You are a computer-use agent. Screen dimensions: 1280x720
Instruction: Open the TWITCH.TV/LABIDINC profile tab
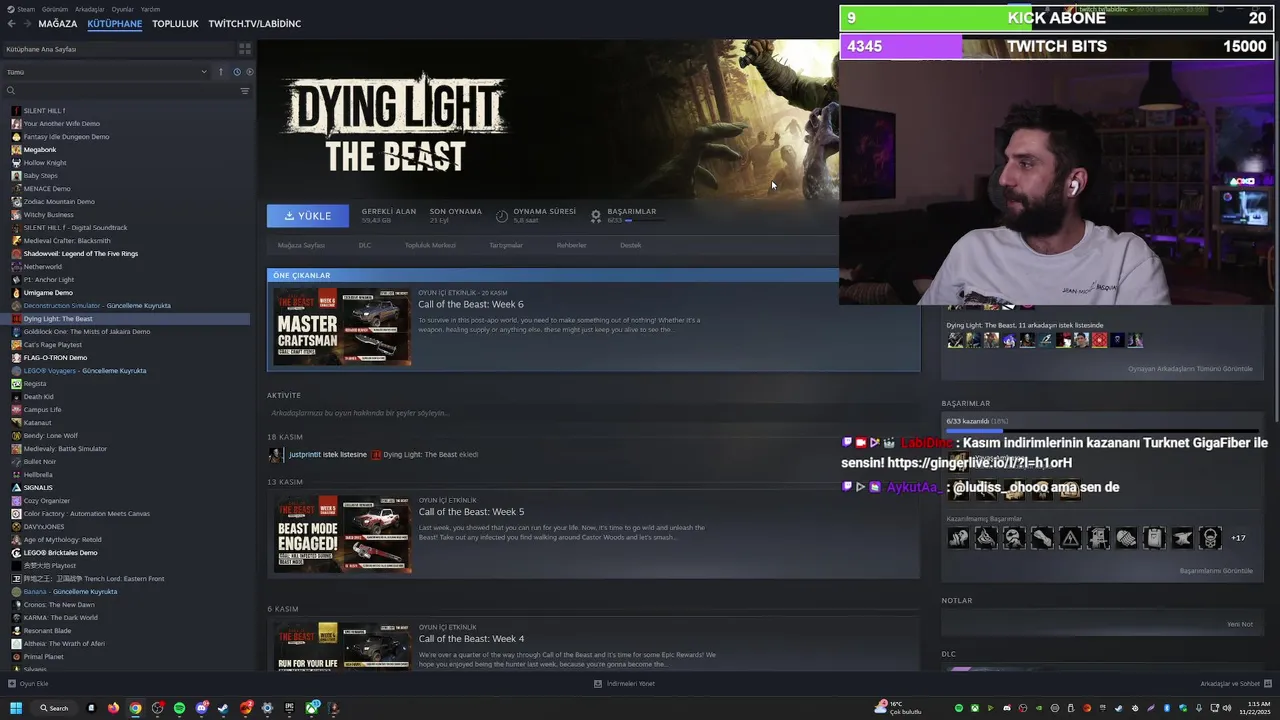point(255,23)
